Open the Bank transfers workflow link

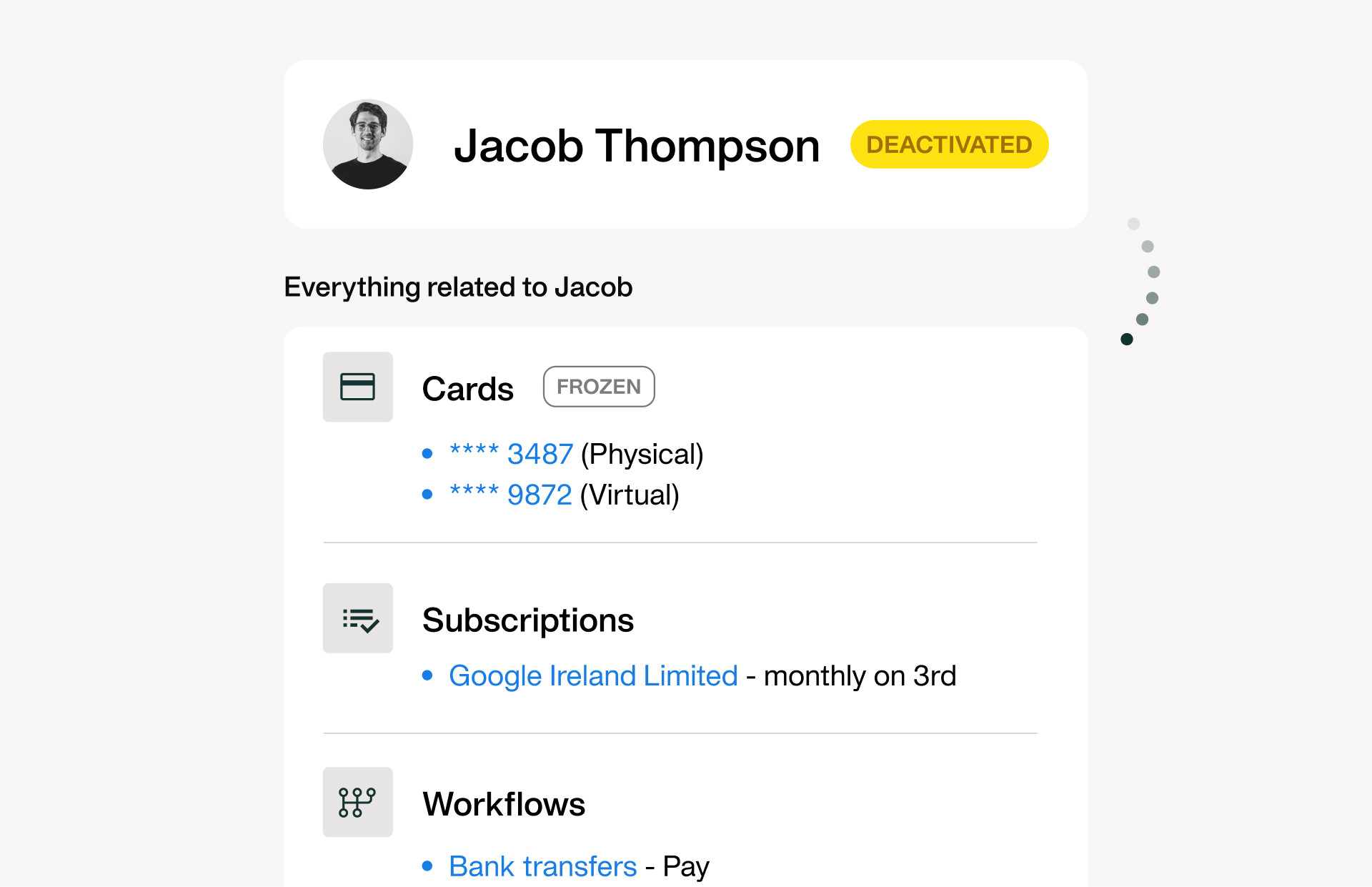click(542, 866)
